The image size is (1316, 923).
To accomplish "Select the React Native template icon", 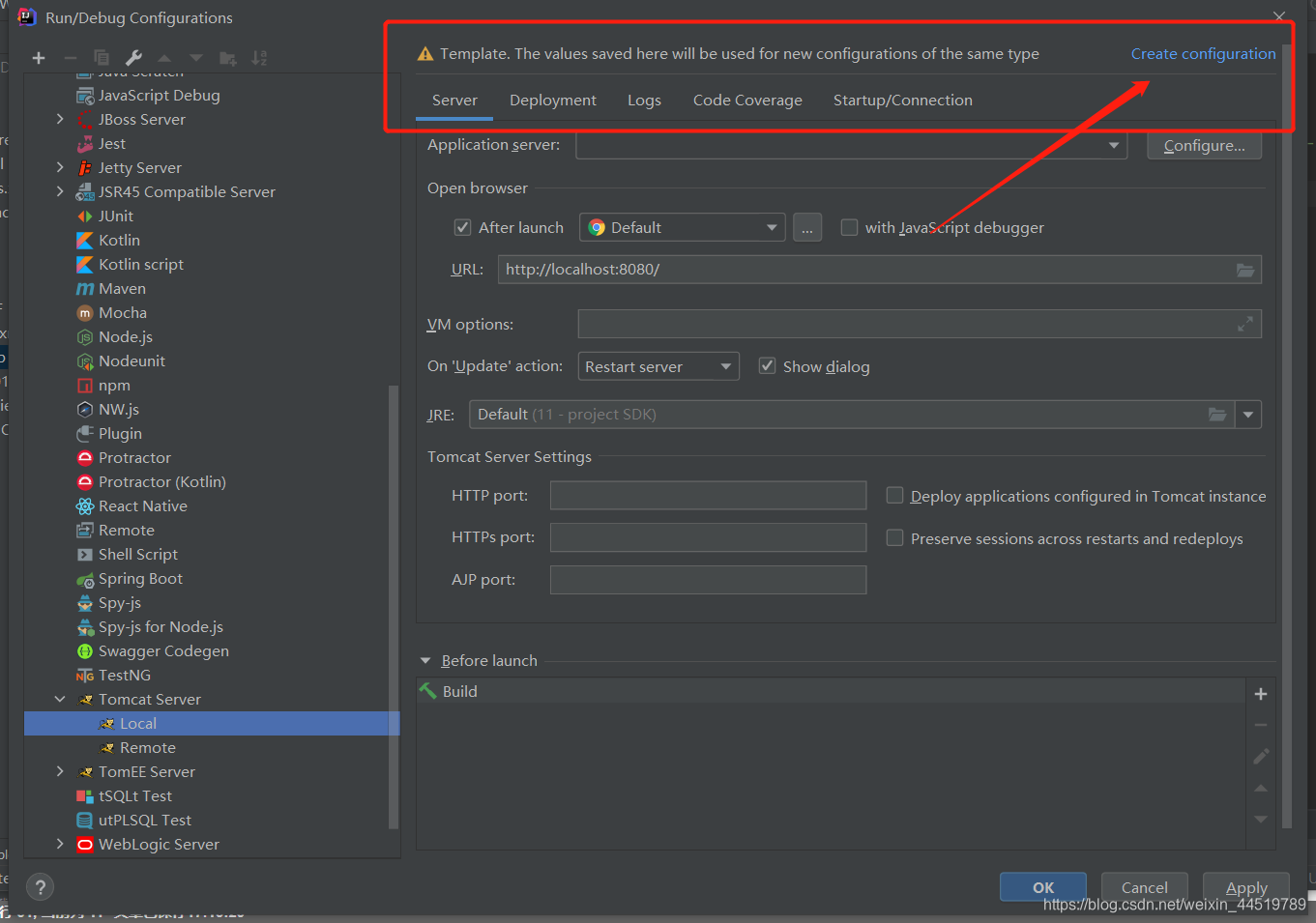I will [x=85, y=506].
